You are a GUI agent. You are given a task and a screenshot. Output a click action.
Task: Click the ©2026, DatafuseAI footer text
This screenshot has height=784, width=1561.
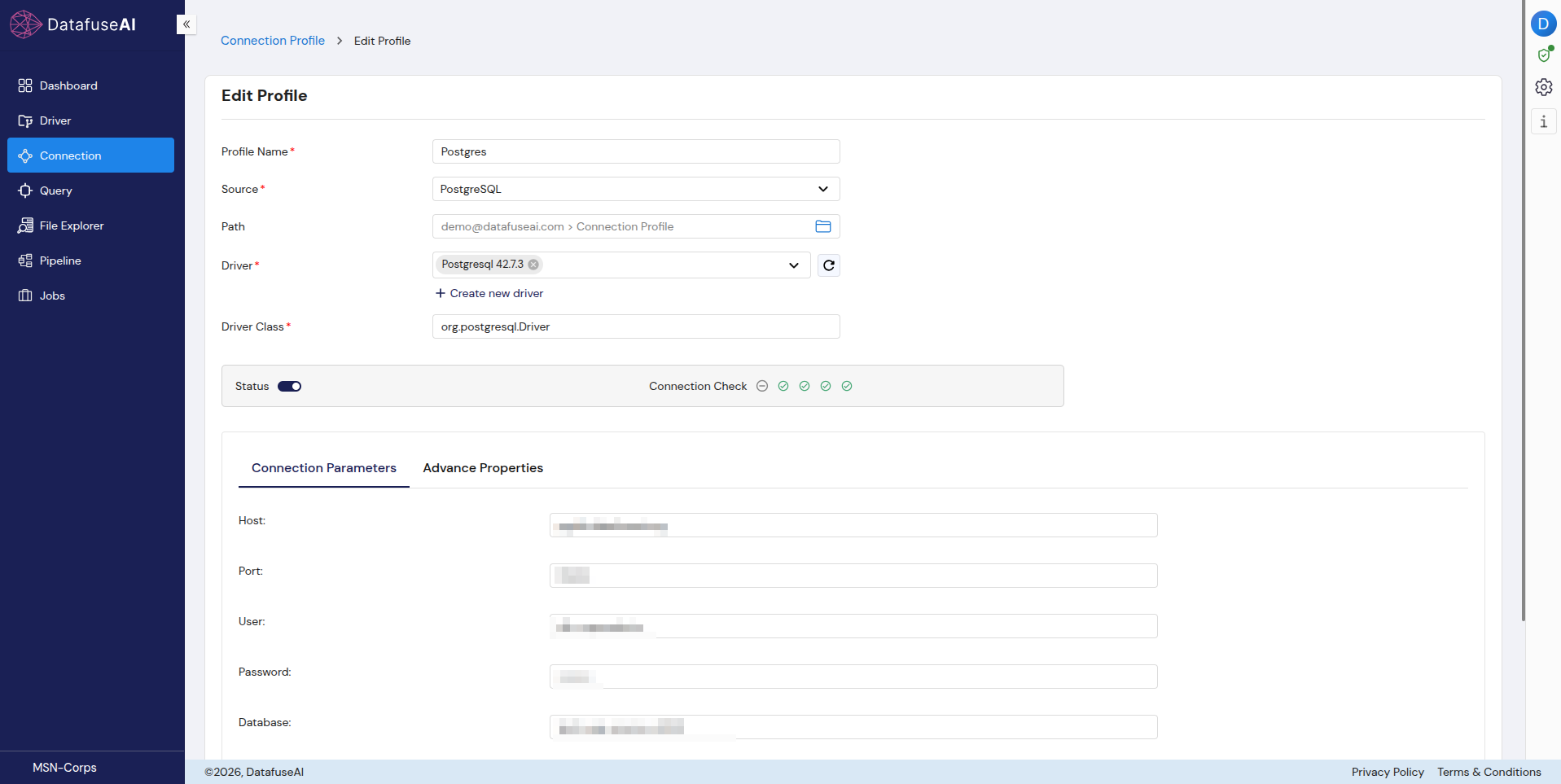[254, 772]
